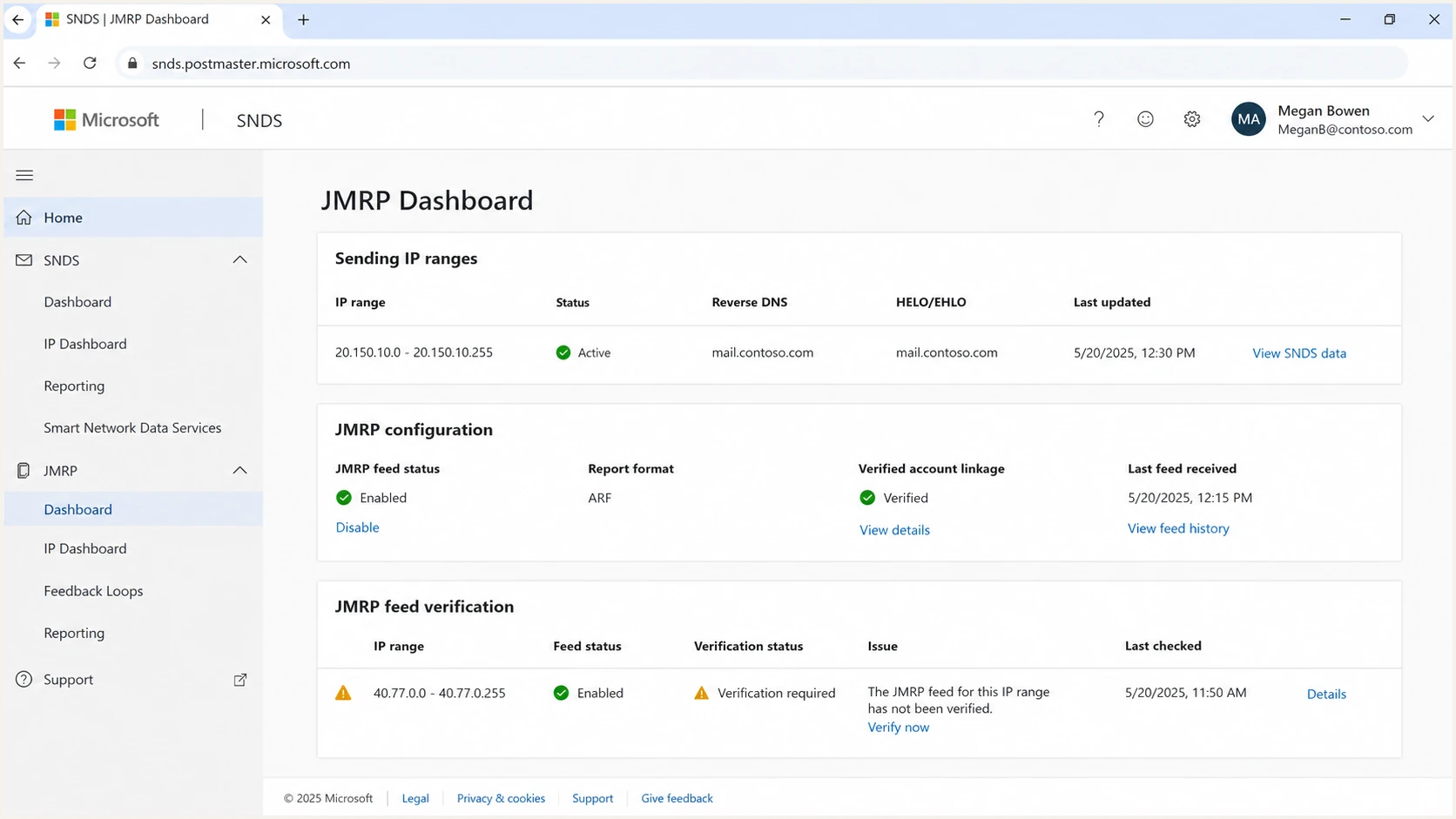
Task: Click green check in Feed status column
Action: tap(561, 693)
